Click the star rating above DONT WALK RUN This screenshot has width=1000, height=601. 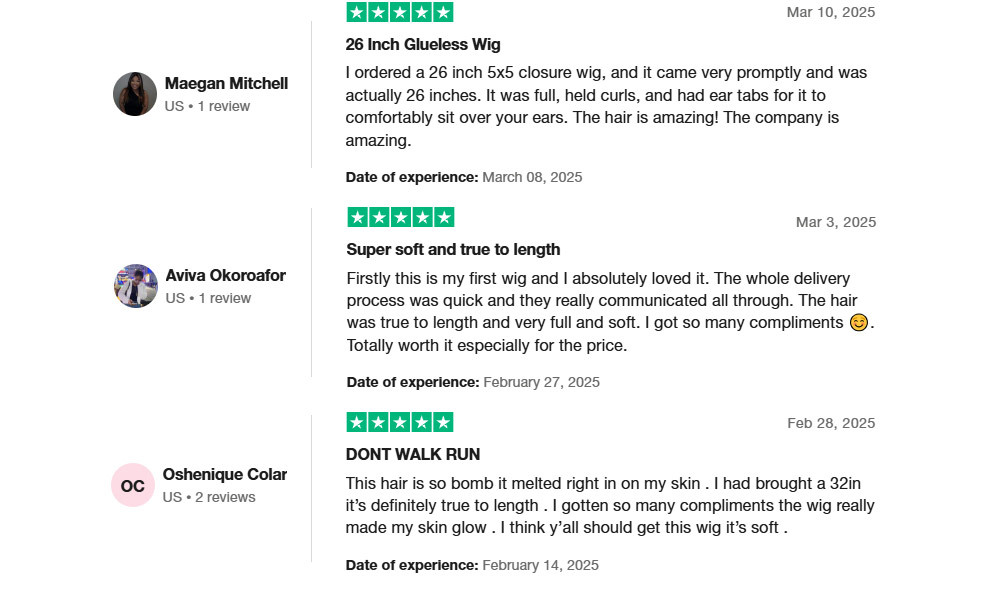pos(400,422)
